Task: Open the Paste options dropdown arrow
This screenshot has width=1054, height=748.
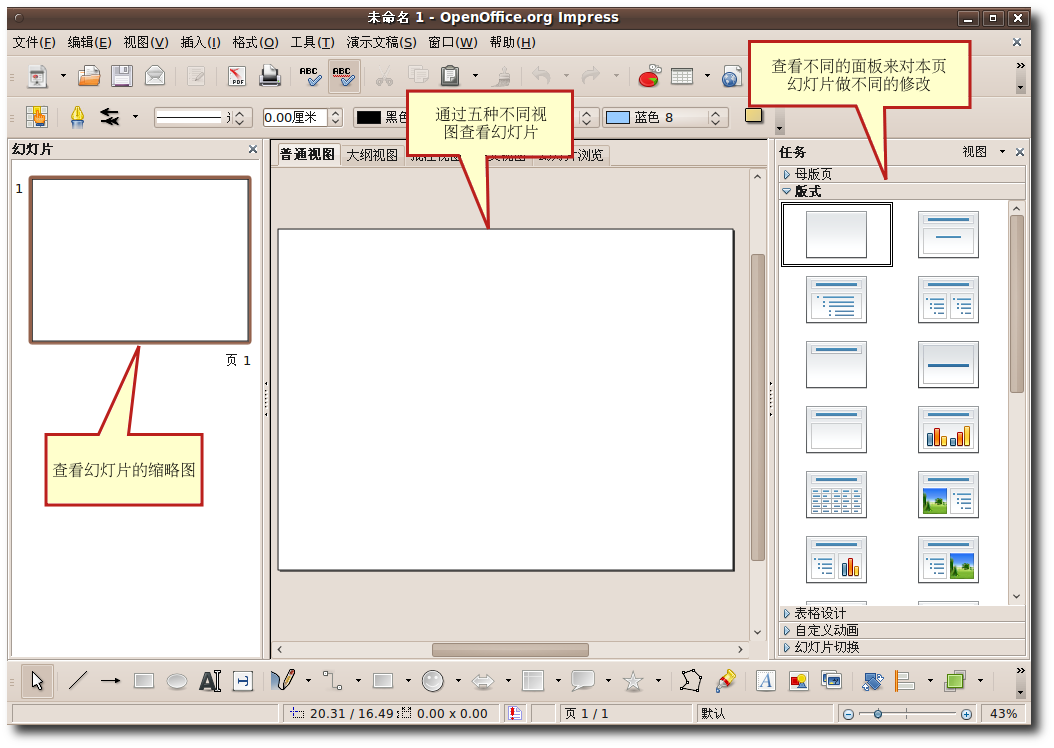Action: coord(475,76)
